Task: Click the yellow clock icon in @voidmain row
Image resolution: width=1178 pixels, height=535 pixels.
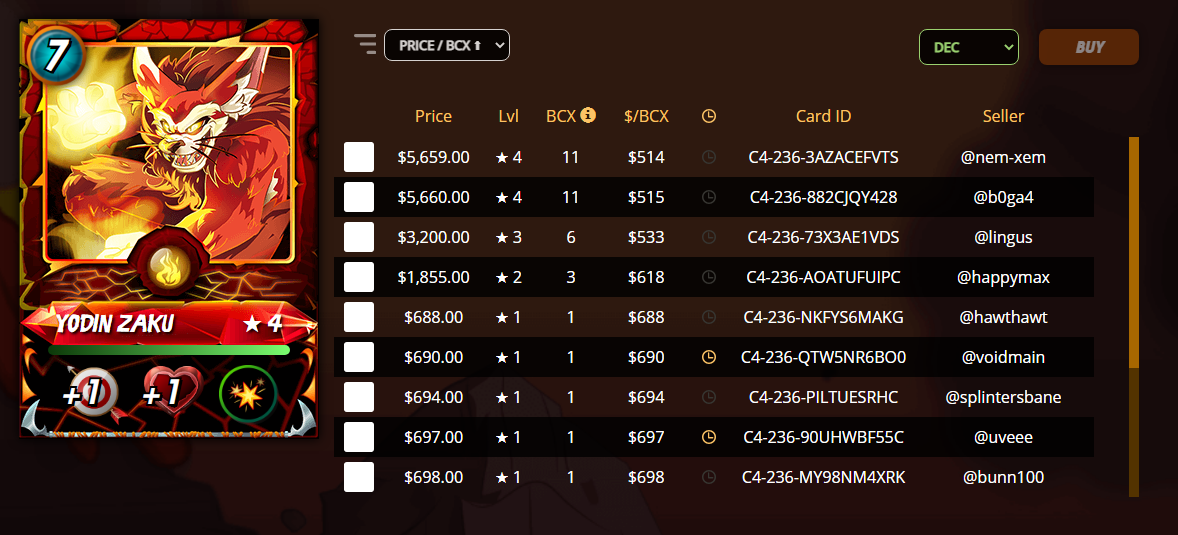Action: pos(708,357)
